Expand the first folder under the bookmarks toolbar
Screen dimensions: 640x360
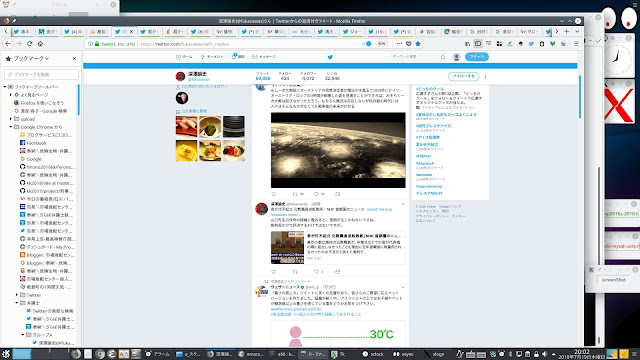click(x=11, y=95)
